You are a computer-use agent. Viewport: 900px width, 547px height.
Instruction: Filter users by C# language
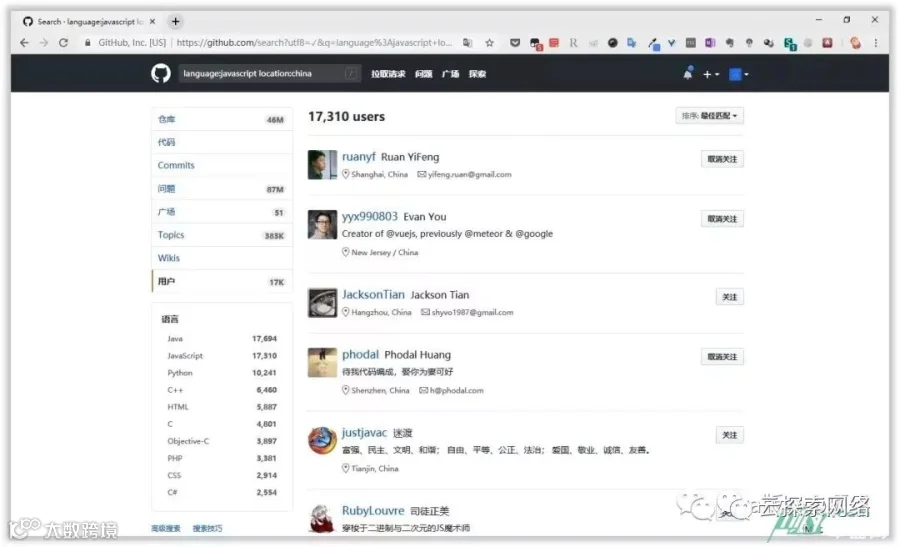[222, 492]
